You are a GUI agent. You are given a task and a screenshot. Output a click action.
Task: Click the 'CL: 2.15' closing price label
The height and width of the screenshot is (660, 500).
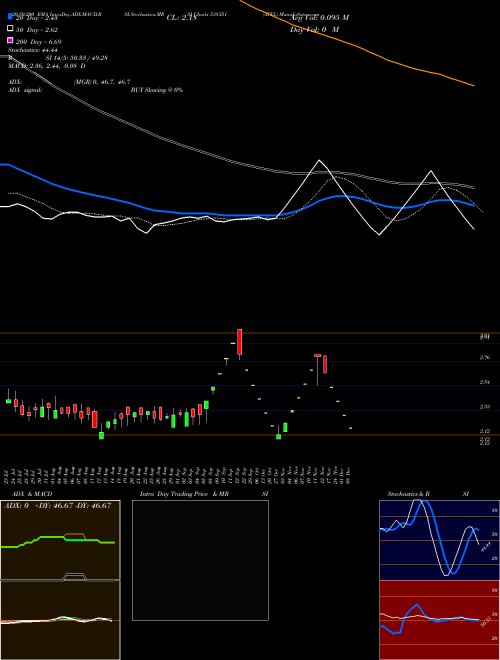tap(181, 18)
